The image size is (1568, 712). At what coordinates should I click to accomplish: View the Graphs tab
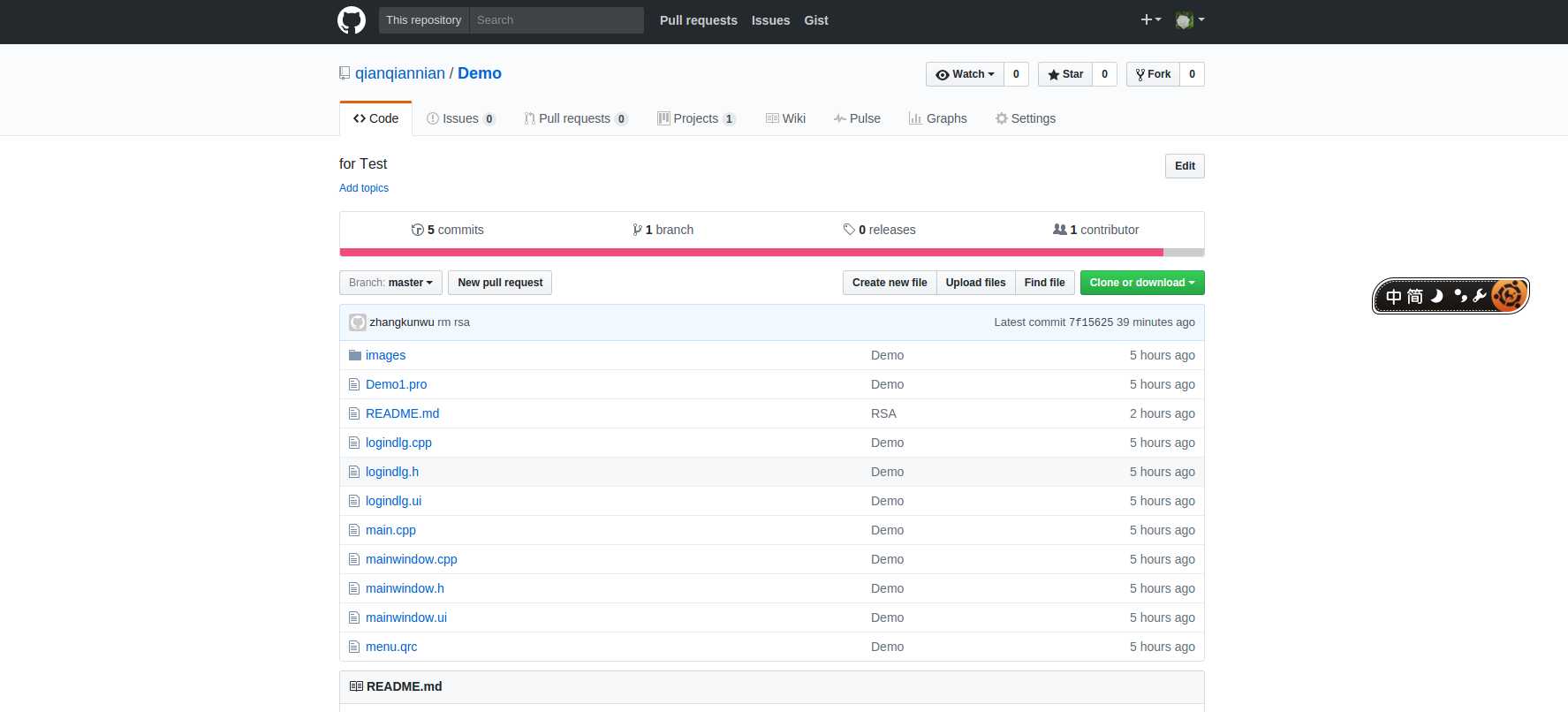tap(938, 118)
